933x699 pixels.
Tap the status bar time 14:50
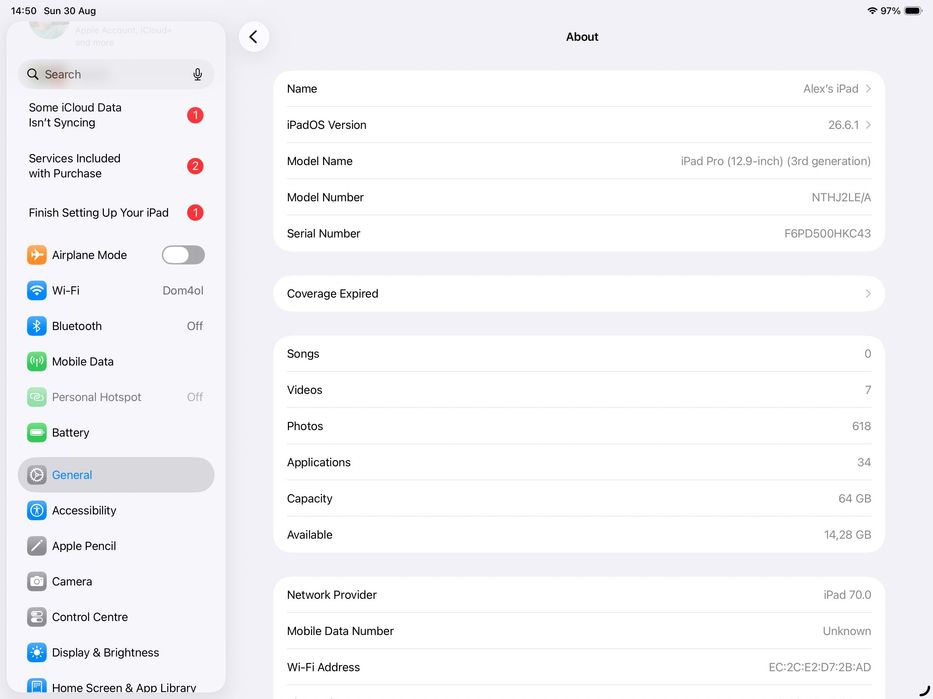click(24, 11)
